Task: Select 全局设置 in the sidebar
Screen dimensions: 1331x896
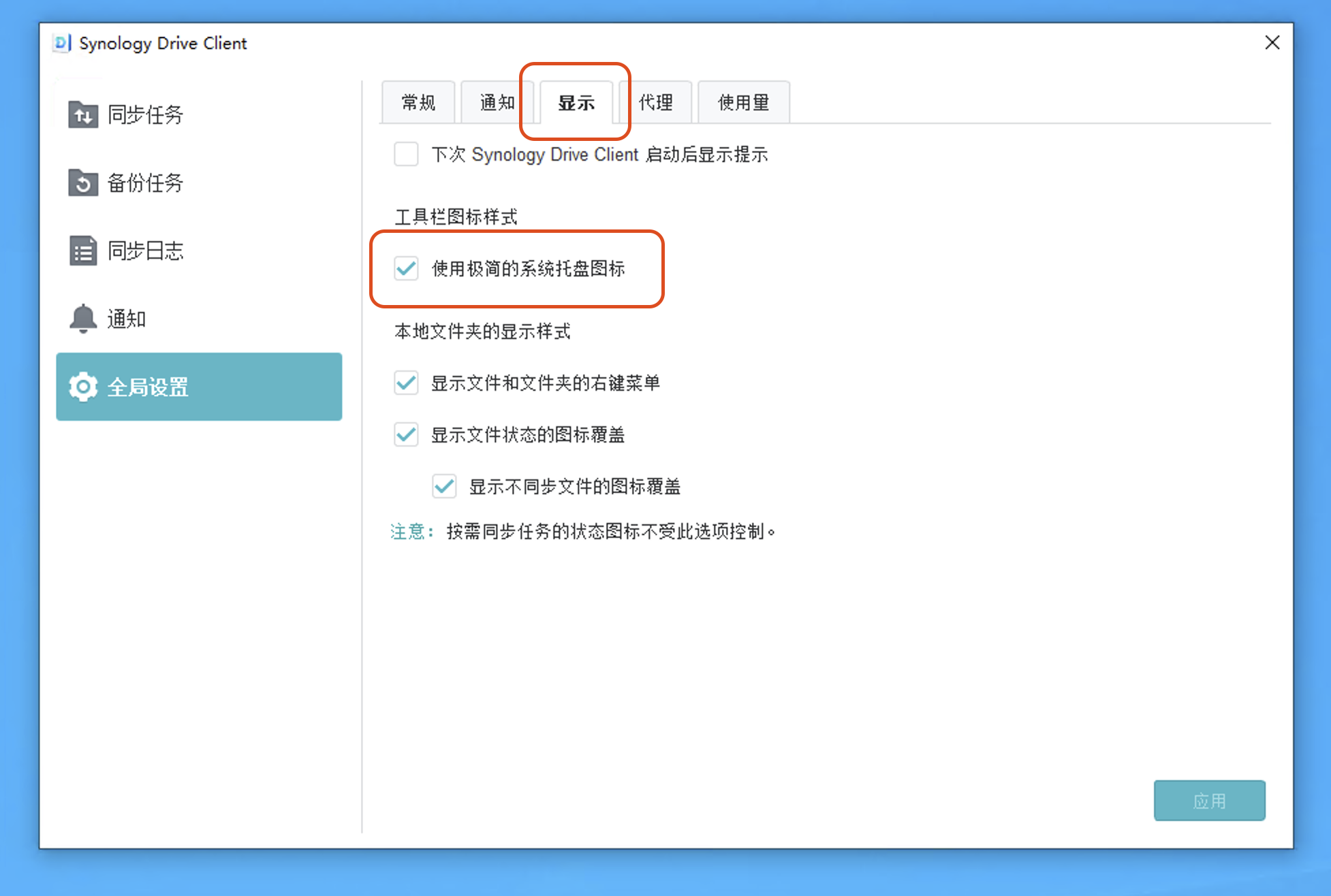Action: 199,387
